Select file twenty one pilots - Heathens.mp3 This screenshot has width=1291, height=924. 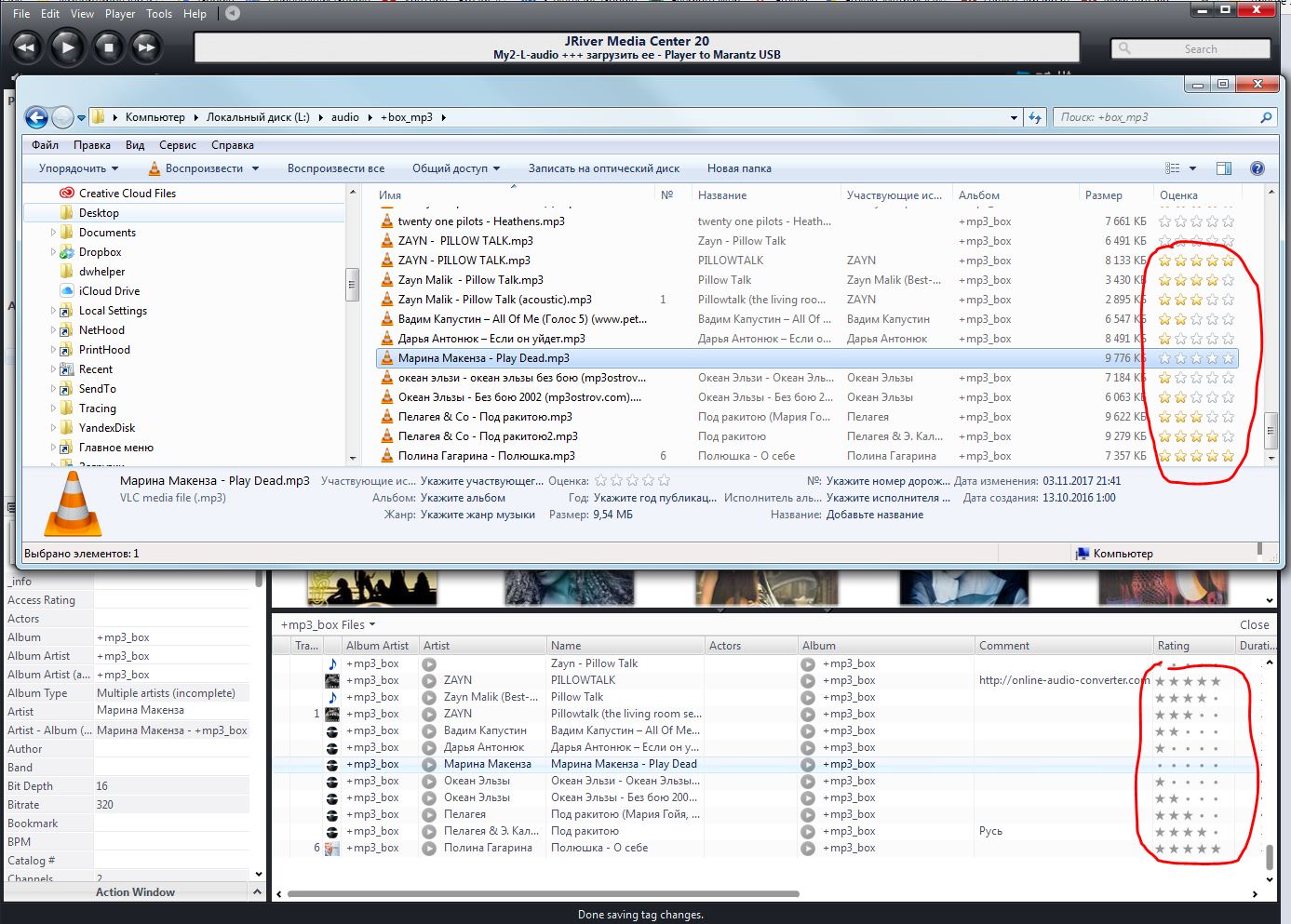pyautogui.click(x=481, y=221)
